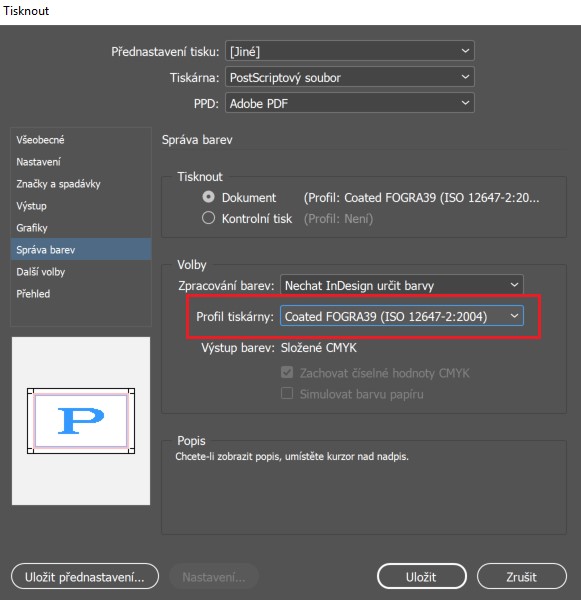This screenshot has height=600, width=581.
Task: Select the Kontrolní tisk radio button
Action: point(208,218)
